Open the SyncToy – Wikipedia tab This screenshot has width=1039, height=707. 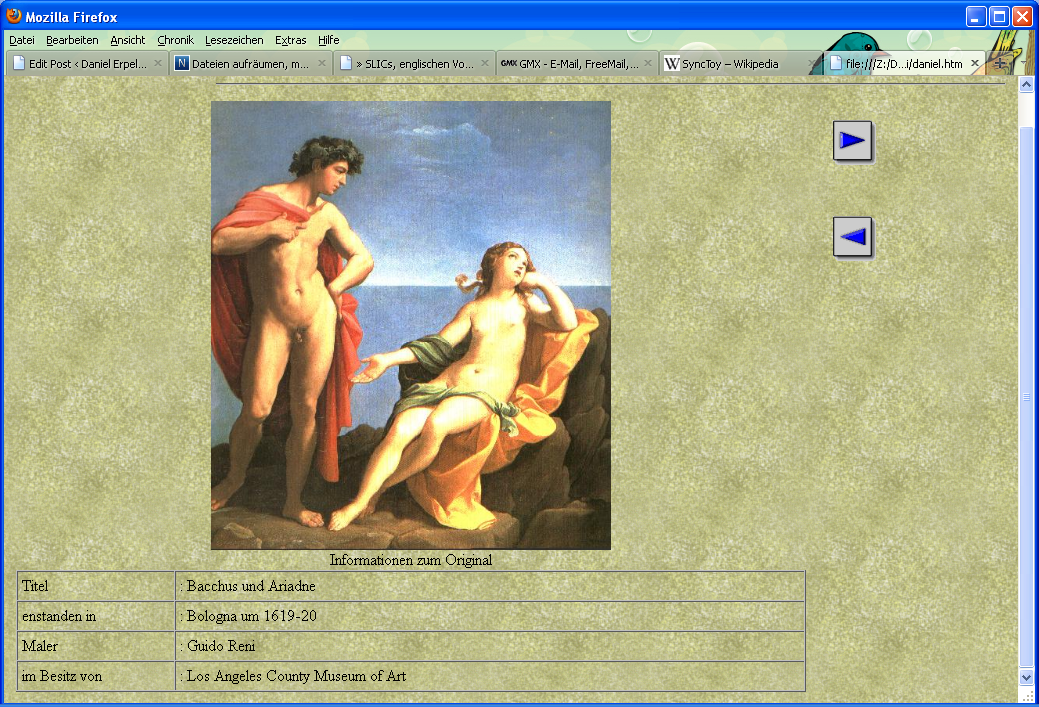[730, 63]
